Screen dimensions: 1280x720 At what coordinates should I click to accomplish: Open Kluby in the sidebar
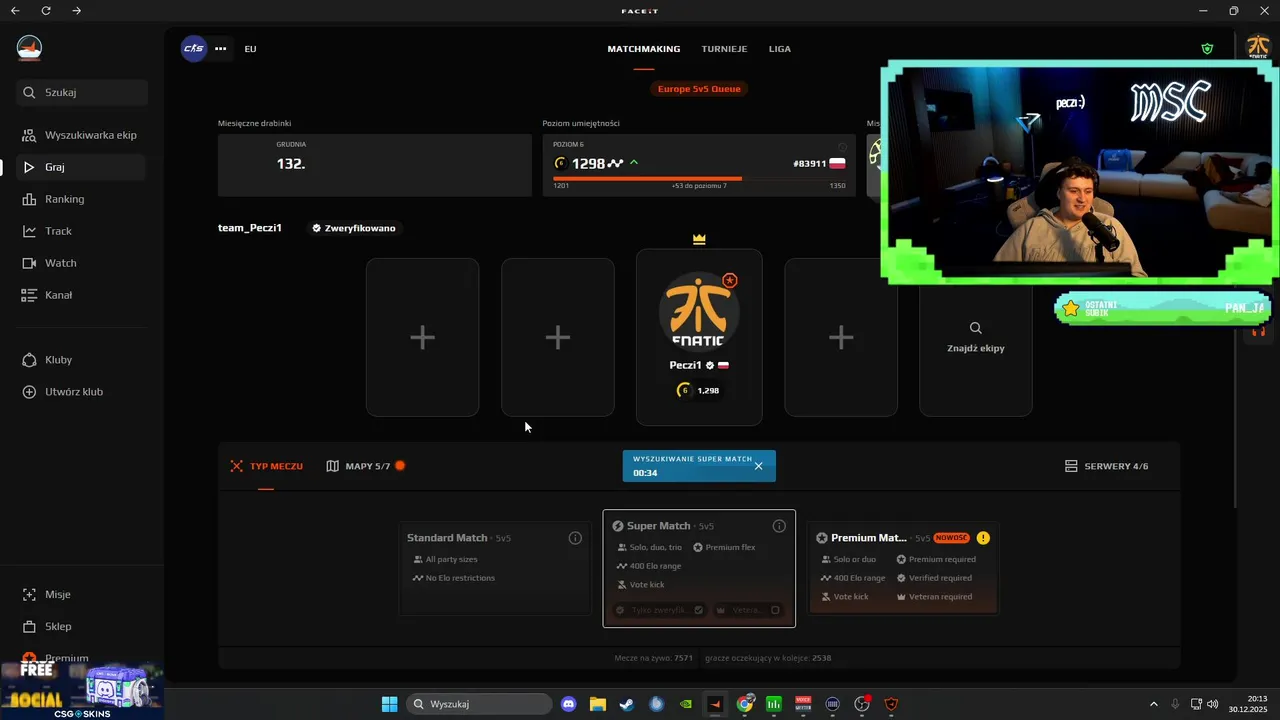pyautogui.click(x=80, y=360)
